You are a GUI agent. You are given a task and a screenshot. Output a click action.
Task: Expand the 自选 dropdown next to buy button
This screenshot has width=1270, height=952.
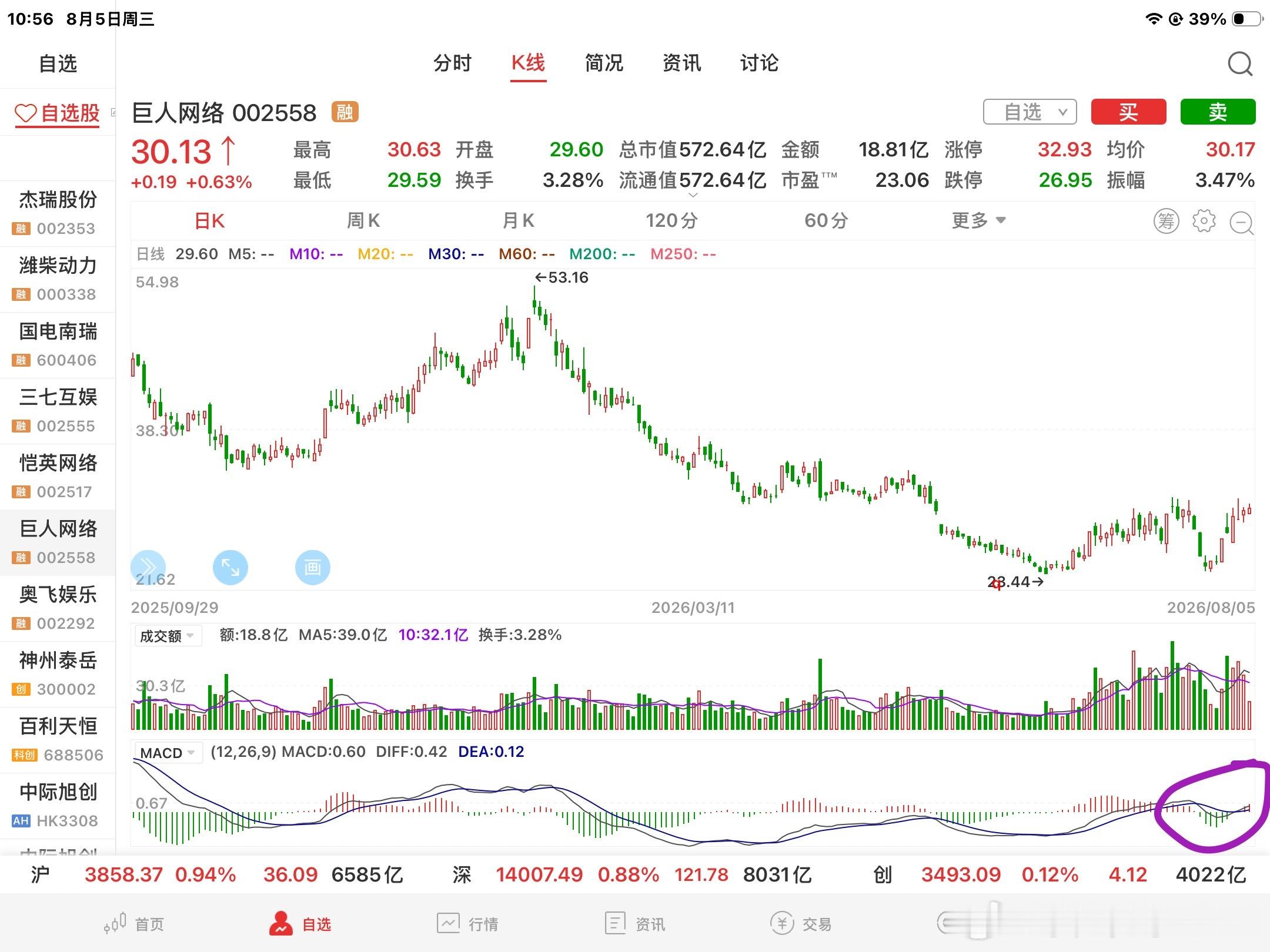click(x=1030, y=112)
